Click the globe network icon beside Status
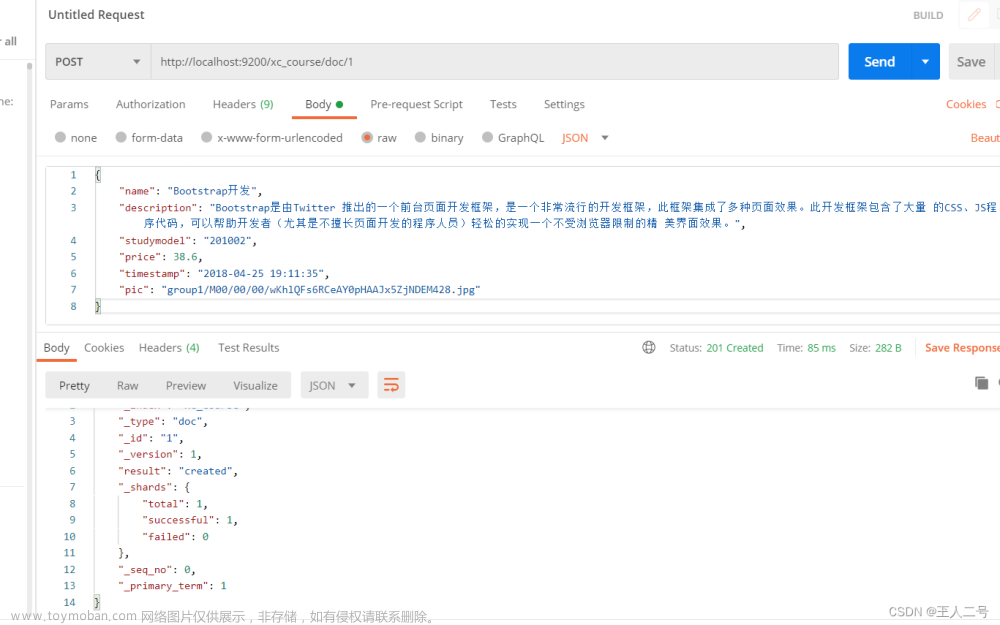Viewport: 1000px width, 625px height. click(x=649, y=348)
